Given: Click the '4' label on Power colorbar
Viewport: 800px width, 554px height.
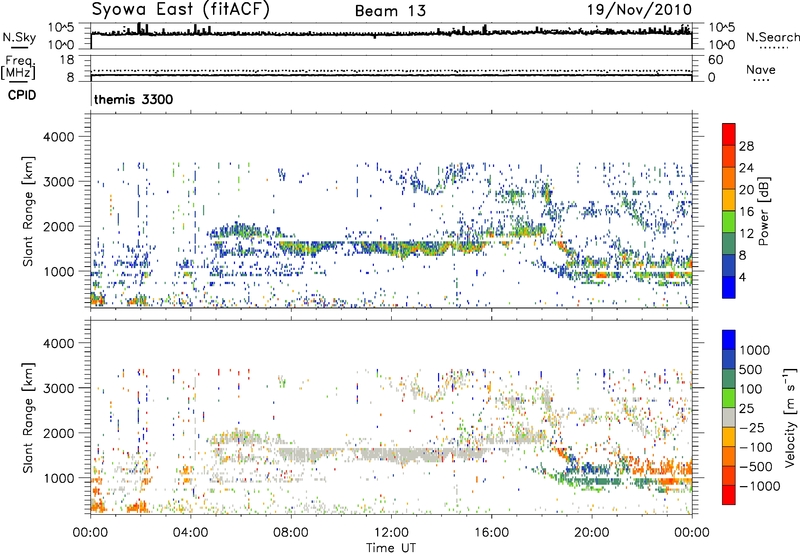Looking at the screenshot, I should coord(742,277).
